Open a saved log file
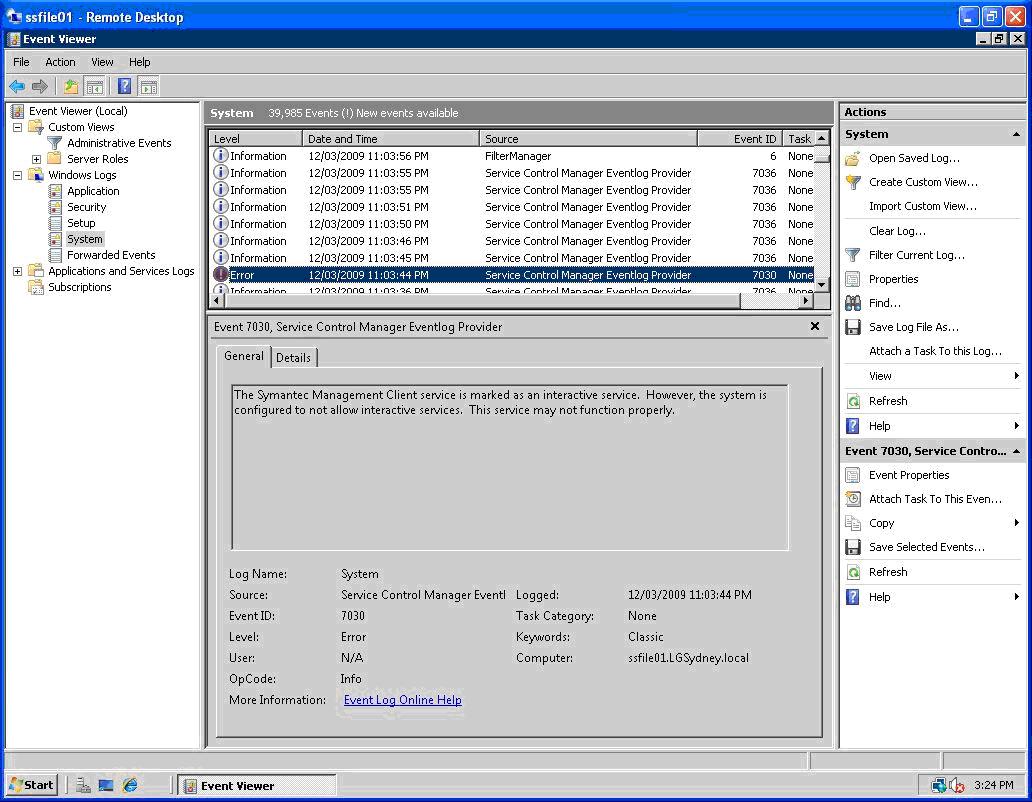 coord(912,158)
